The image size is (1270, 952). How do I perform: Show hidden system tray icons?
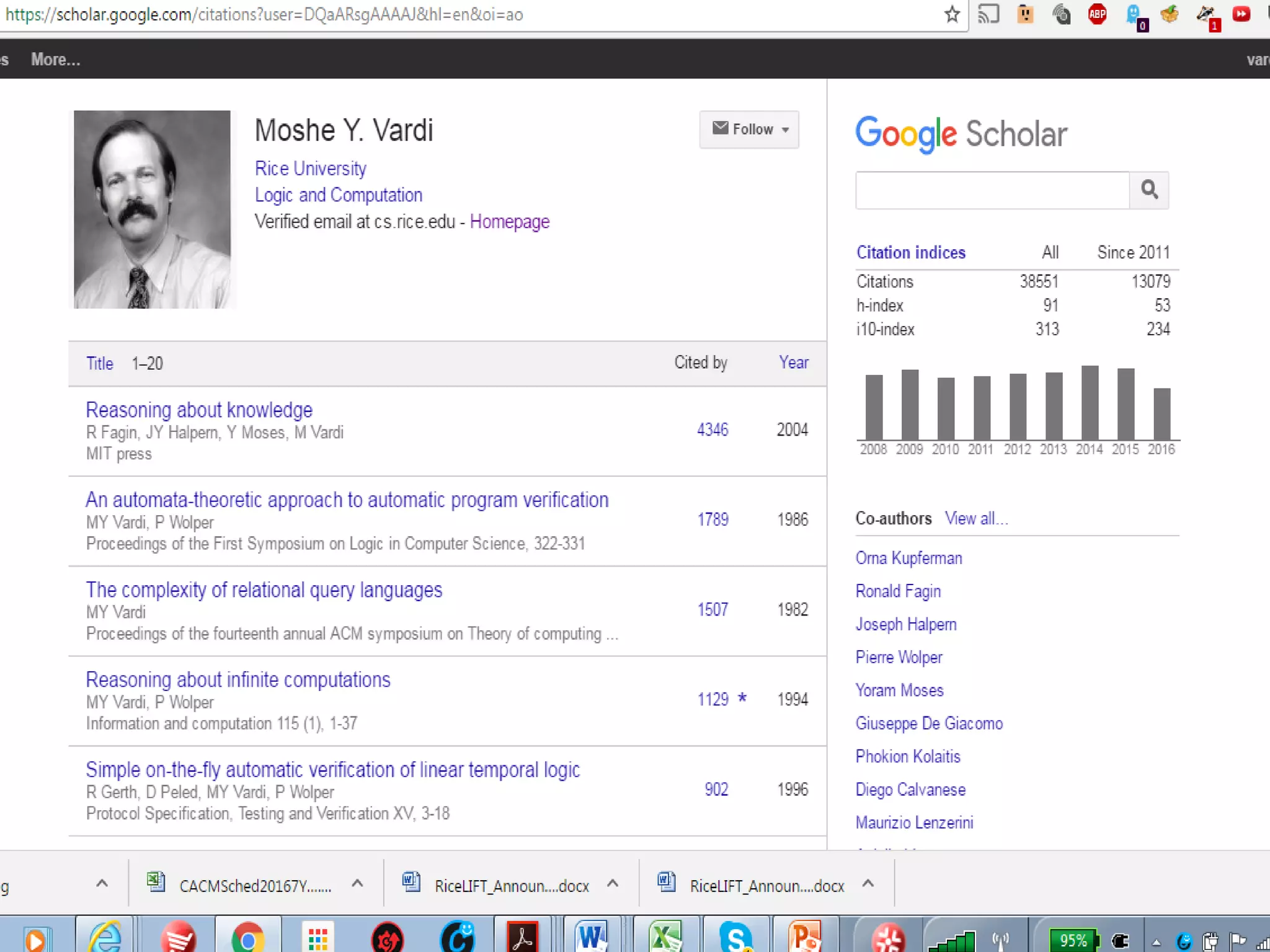point(1157,942)
